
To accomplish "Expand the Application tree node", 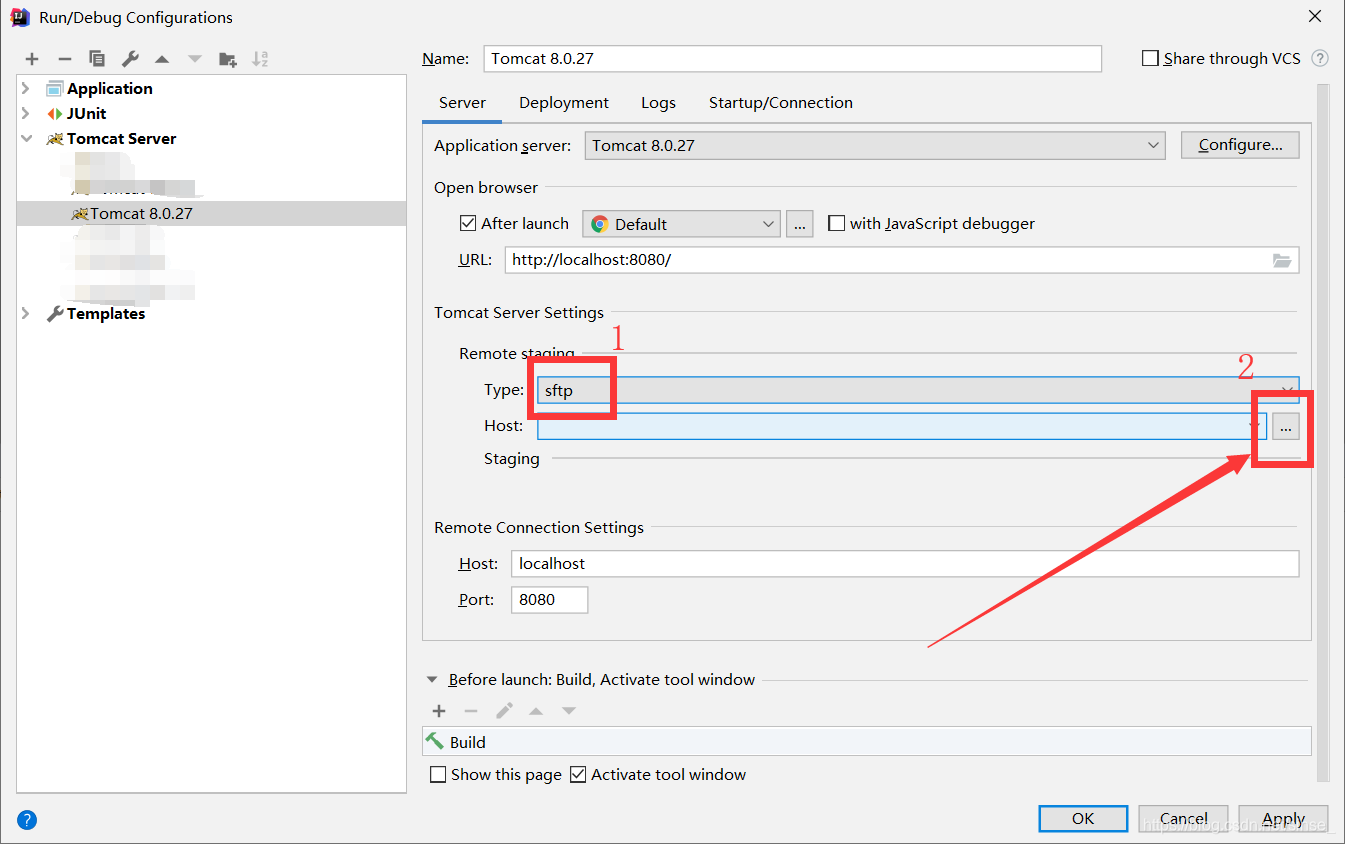I will 26,89.
